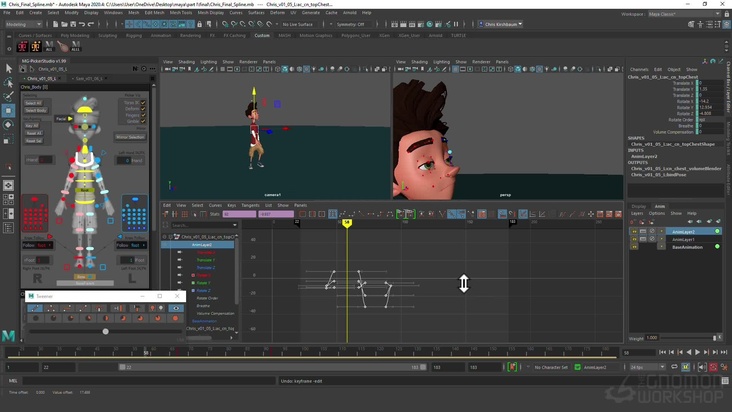Click the Facial button in picker

pos(64,119)
